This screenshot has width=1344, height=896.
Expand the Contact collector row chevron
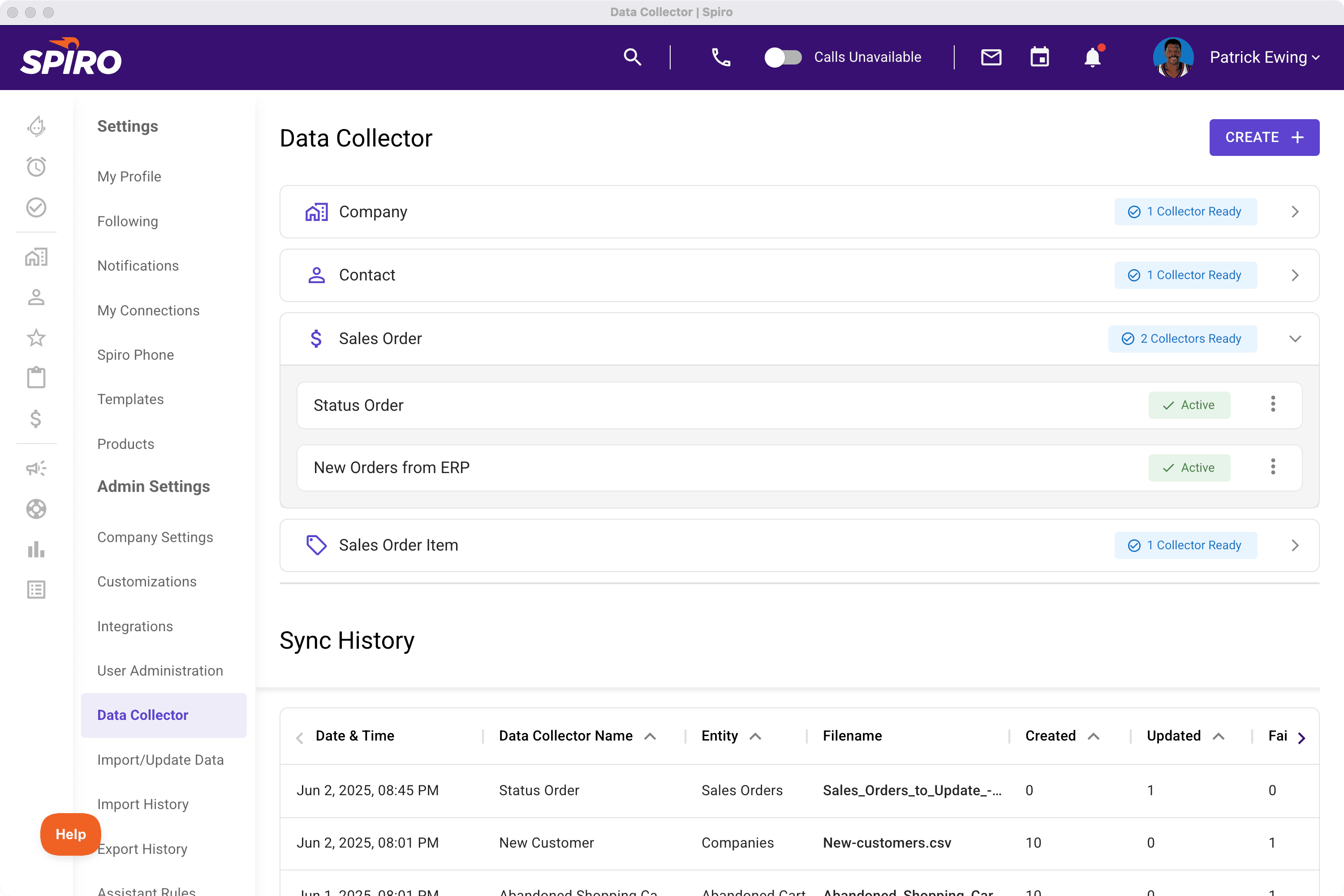pyautogui.click(x=1296, y=276)
